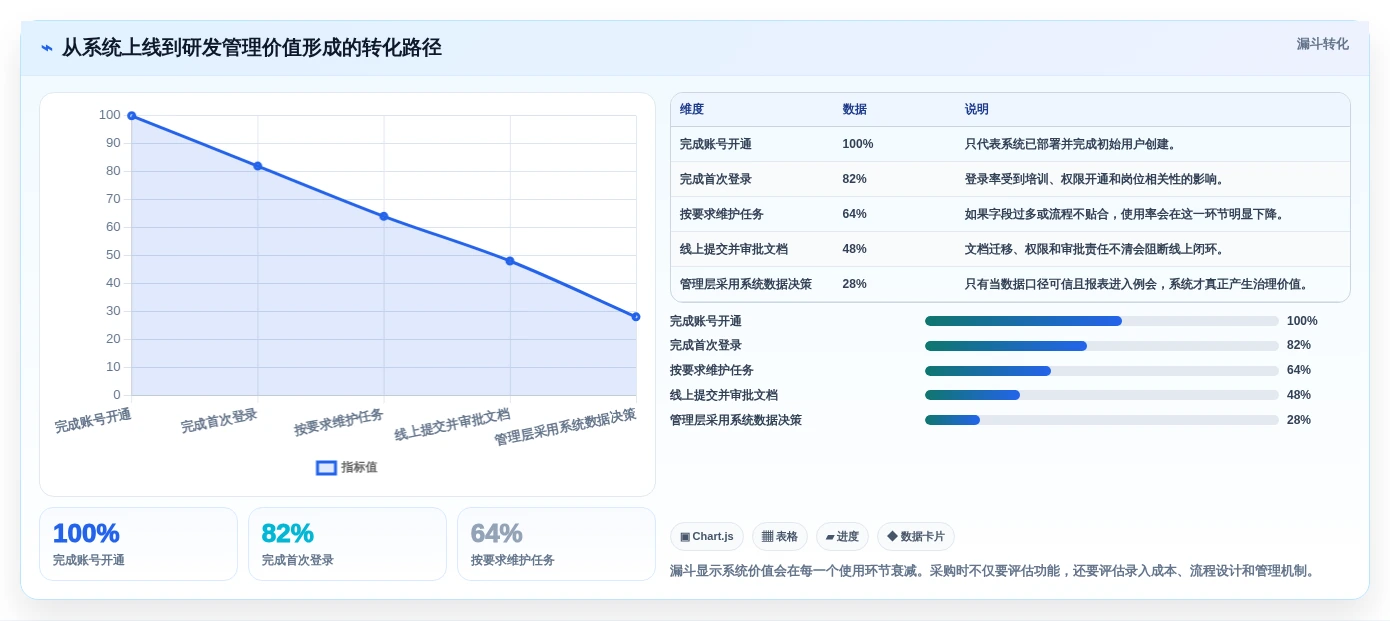Image resolution: width=1390 pixels, height=621 pixels.
Task: Toggle the 指标值 legend swatch
Action: pyautogui.click(x=326, y=467)
